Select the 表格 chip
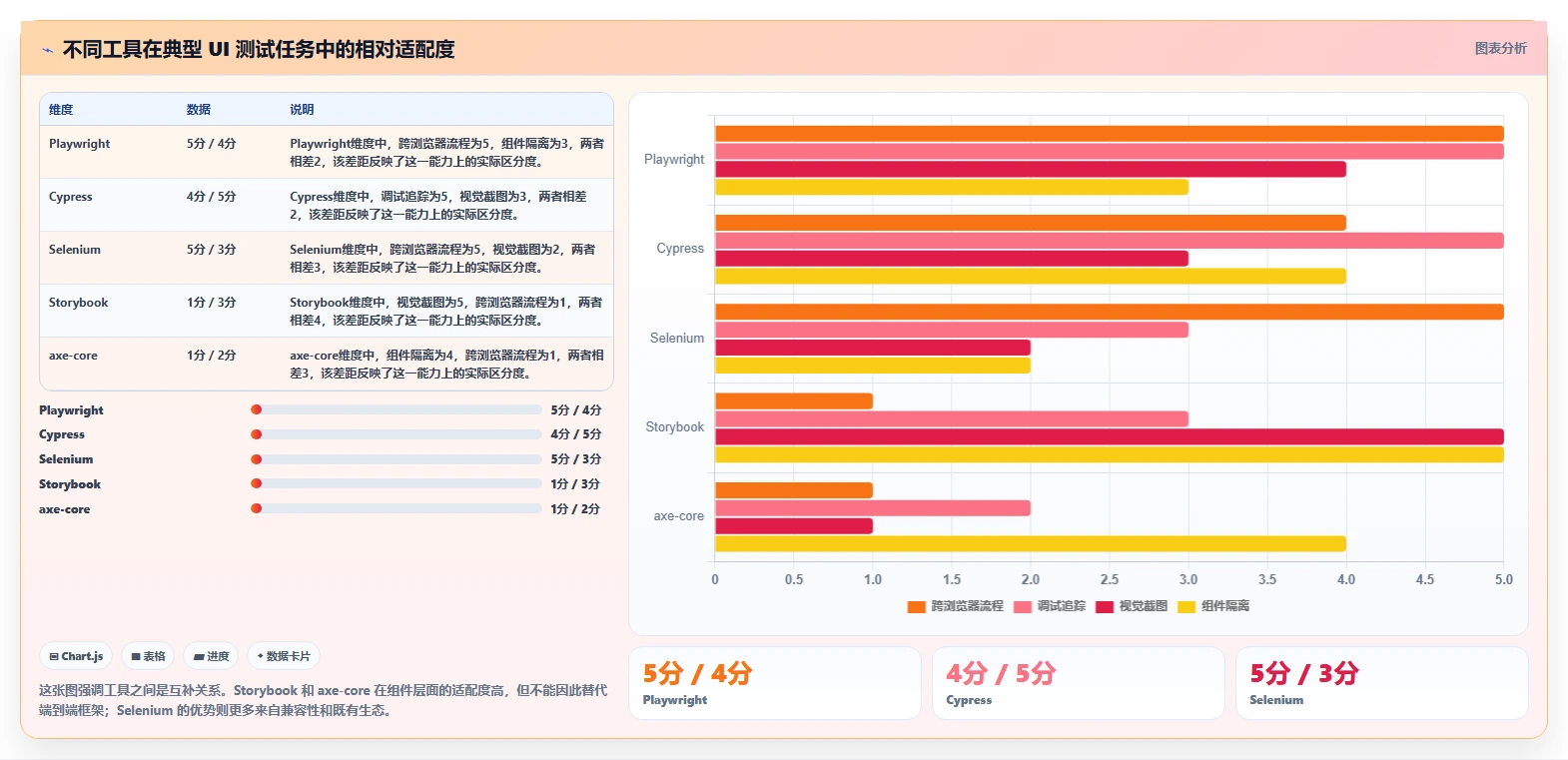 tap(148, 656)
